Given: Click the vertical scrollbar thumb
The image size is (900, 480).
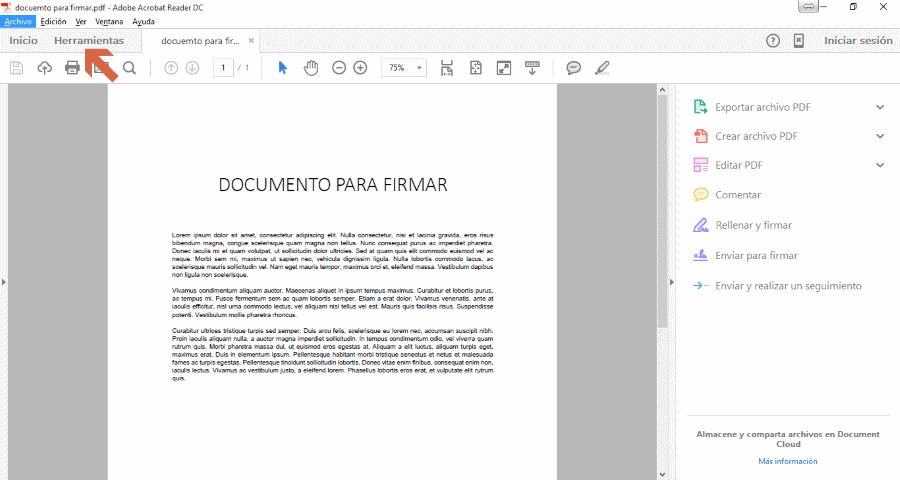Looking at the screenshot, I should click(662, 211).
